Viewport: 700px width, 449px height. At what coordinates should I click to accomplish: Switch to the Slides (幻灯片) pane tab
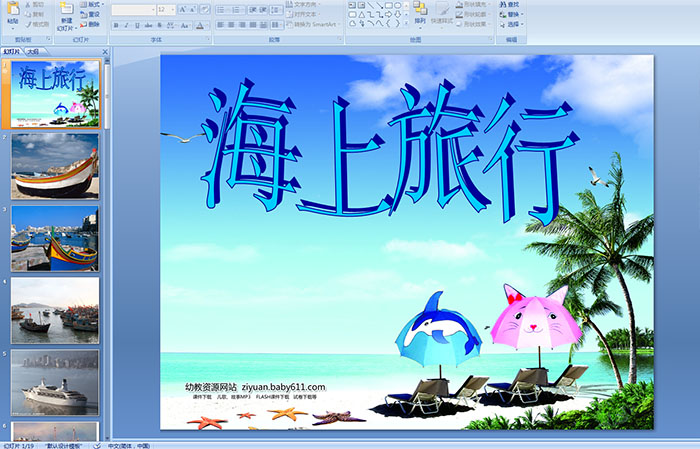coord(11,52)
